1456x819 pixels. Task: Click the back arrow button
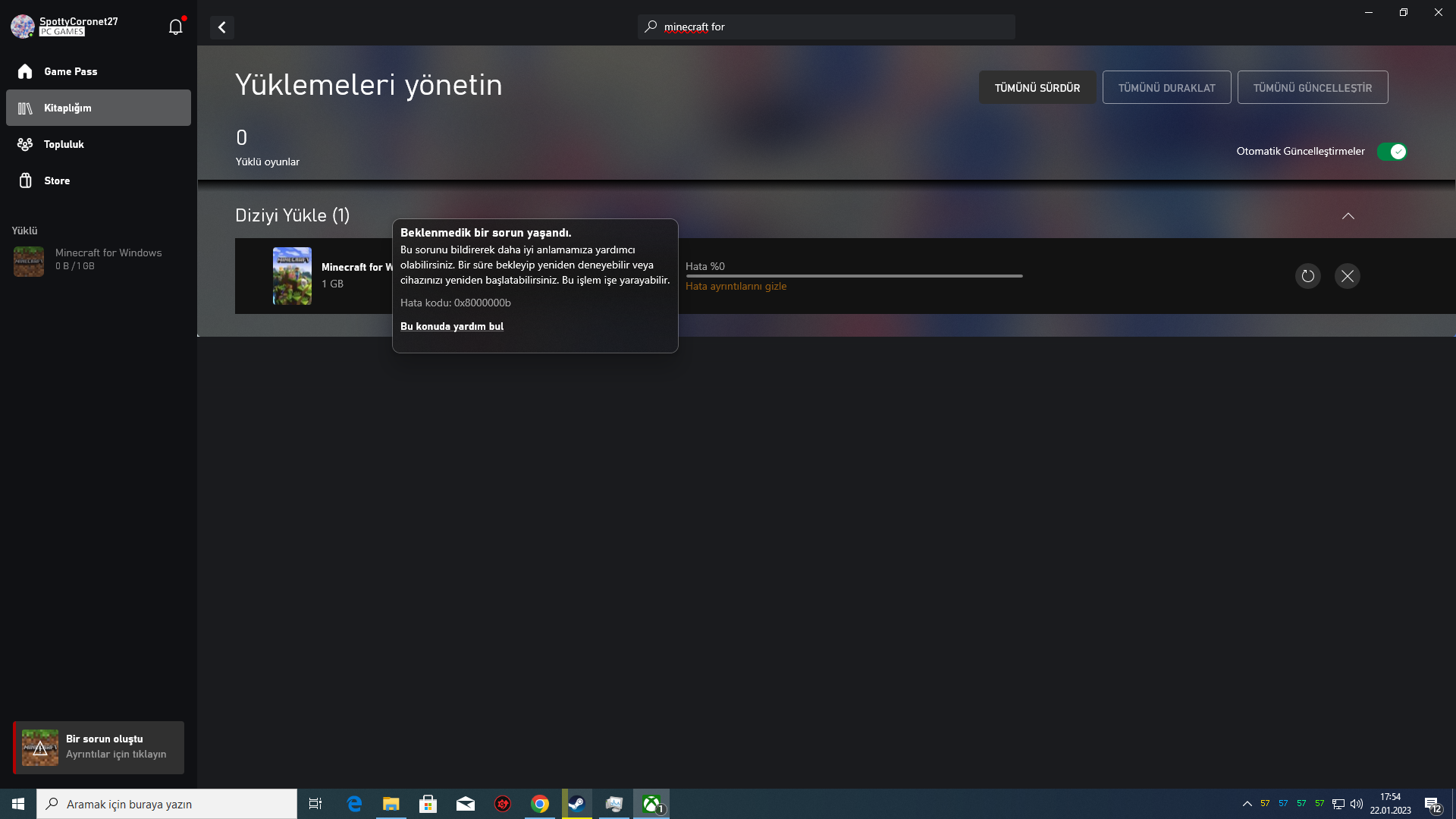222,27
